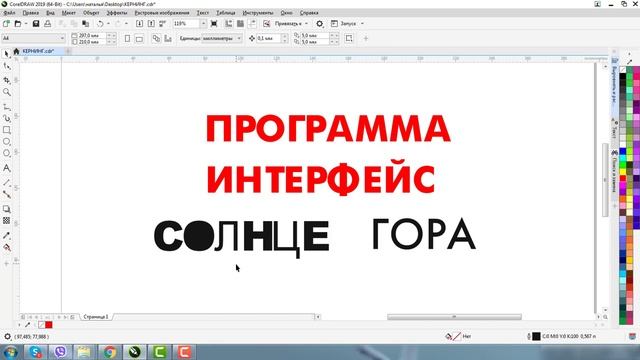Open Options via the gear icon
This screenshot has width=640, height=360.
tap(320, 24)
